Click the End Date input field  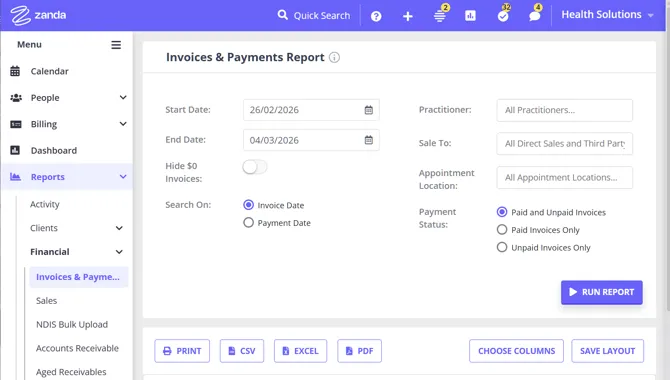[311, 140]
